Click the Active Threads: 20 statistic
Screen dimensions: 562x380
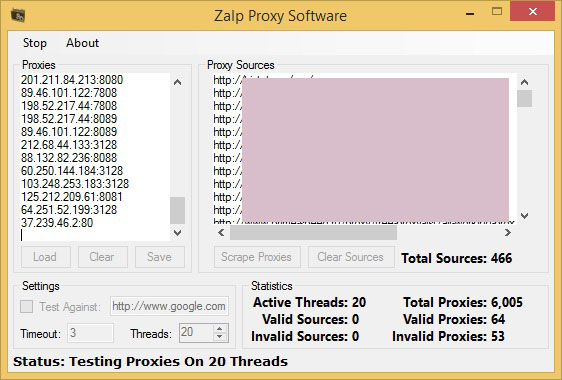309,303
